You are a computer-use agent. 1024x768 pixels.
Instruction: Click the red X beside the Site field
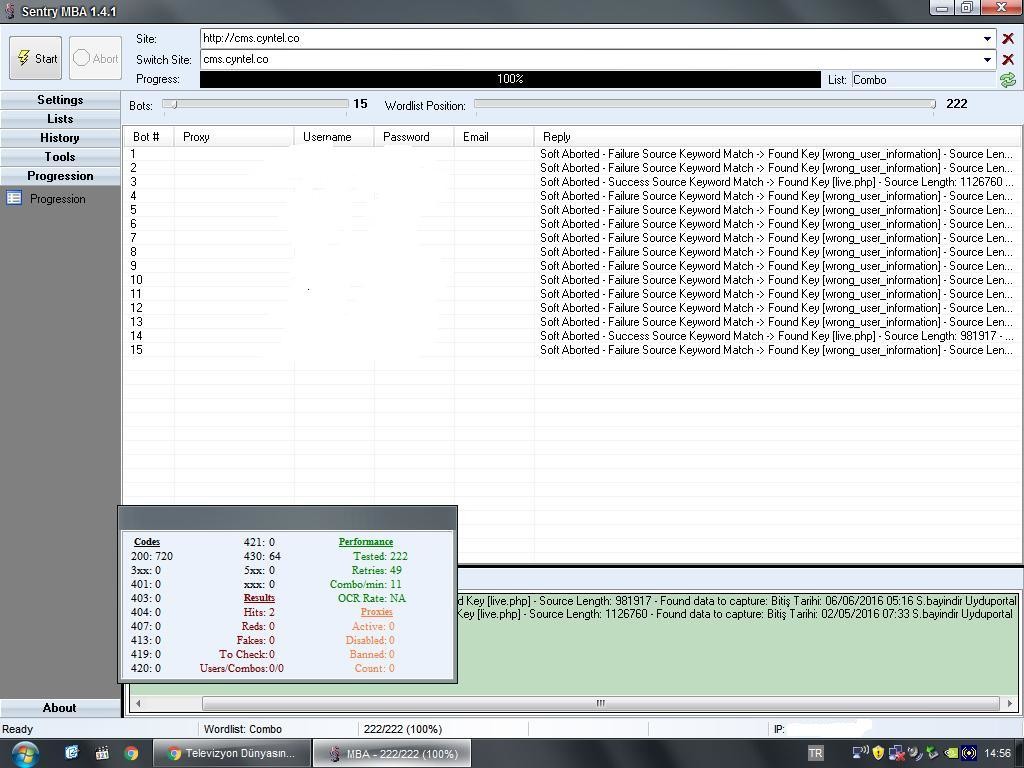pos(1007,39)
